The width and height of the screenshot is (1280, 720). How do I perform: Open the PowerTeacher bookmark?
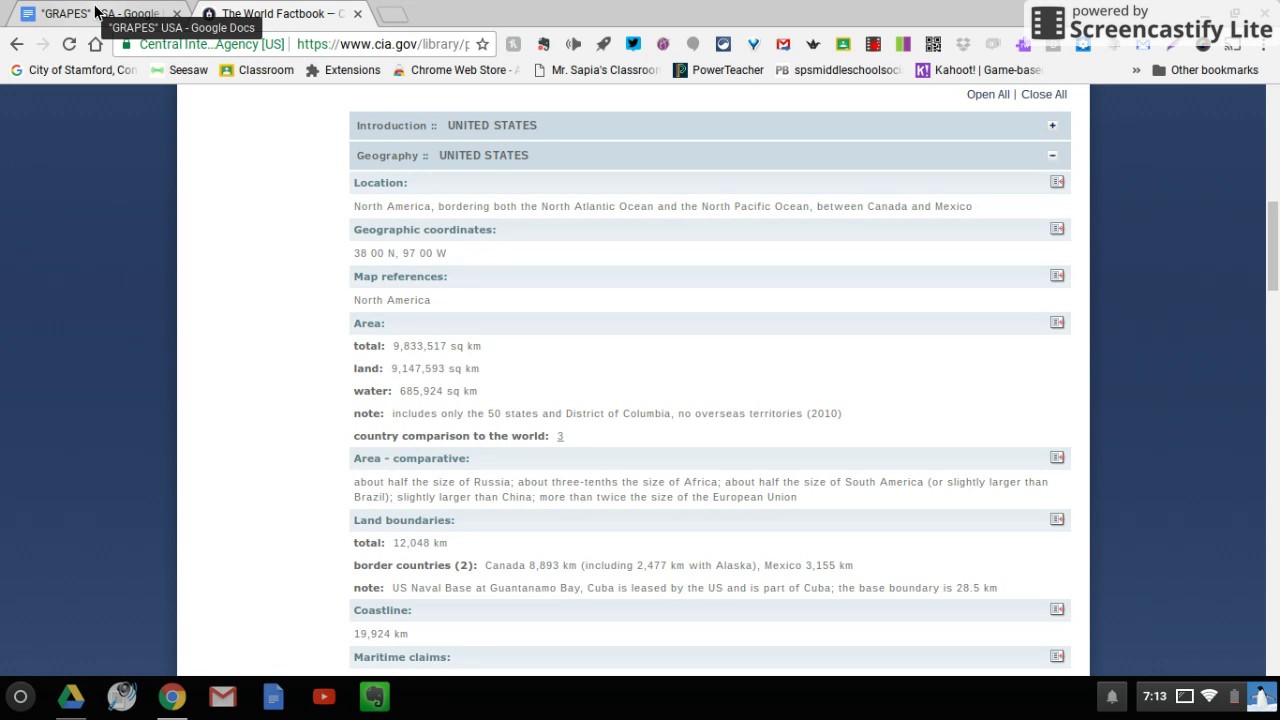(x=718, y=70)
